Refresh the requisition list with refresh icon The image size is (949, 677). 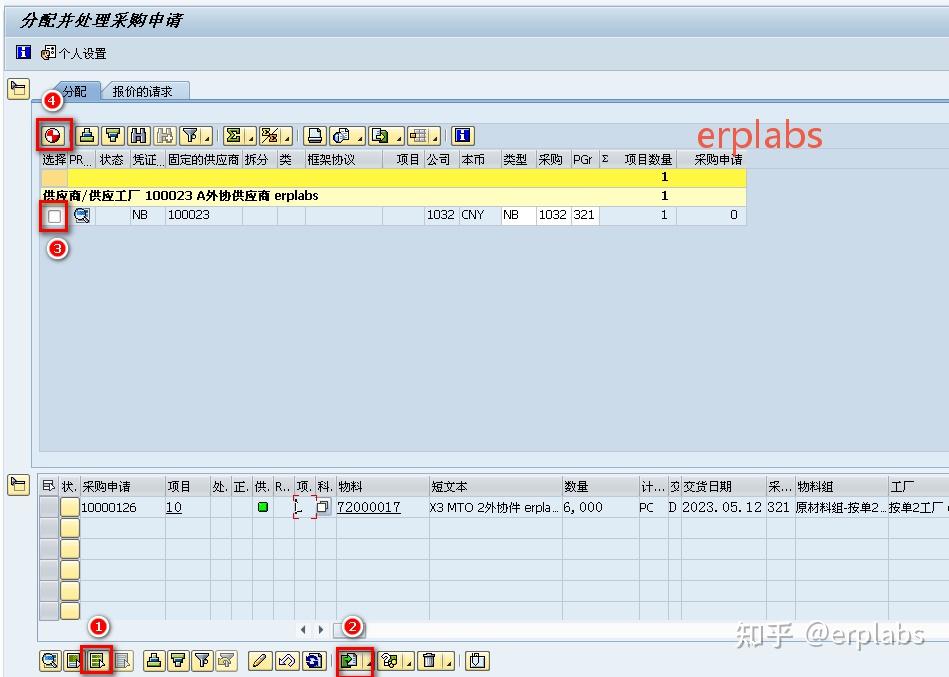point(312,661)
